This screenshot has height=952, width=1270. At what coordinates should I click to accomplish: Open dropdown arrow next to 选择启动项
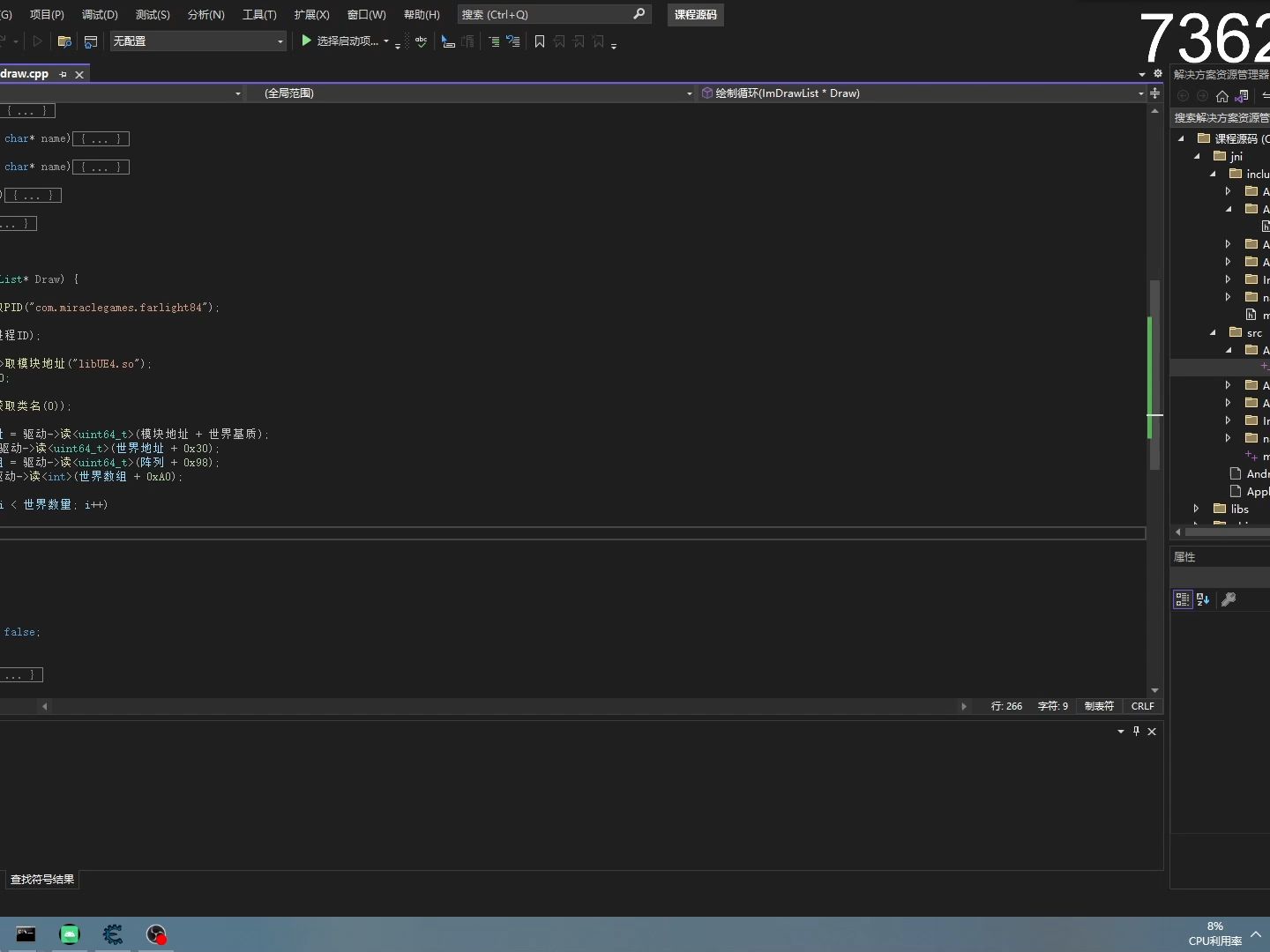click(386, 41)
